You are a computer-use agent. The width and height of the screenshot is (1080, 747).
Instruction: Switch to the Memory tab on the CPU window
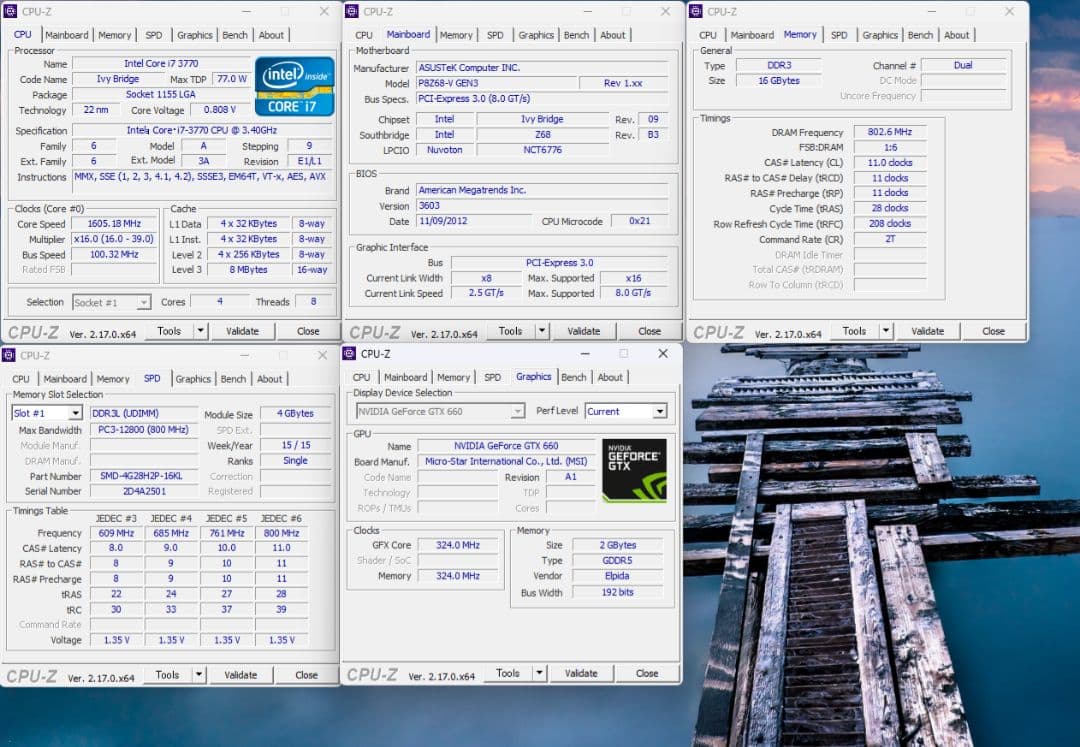(x=114, y=34)
